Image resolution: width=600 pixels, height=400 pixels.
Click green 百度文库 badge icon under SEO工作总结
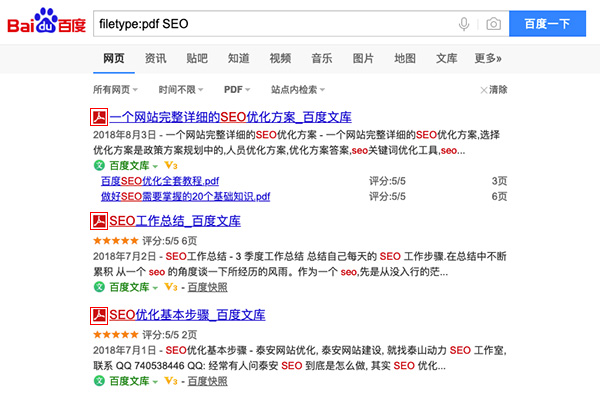pyautogui.click(x=99, y=287)
